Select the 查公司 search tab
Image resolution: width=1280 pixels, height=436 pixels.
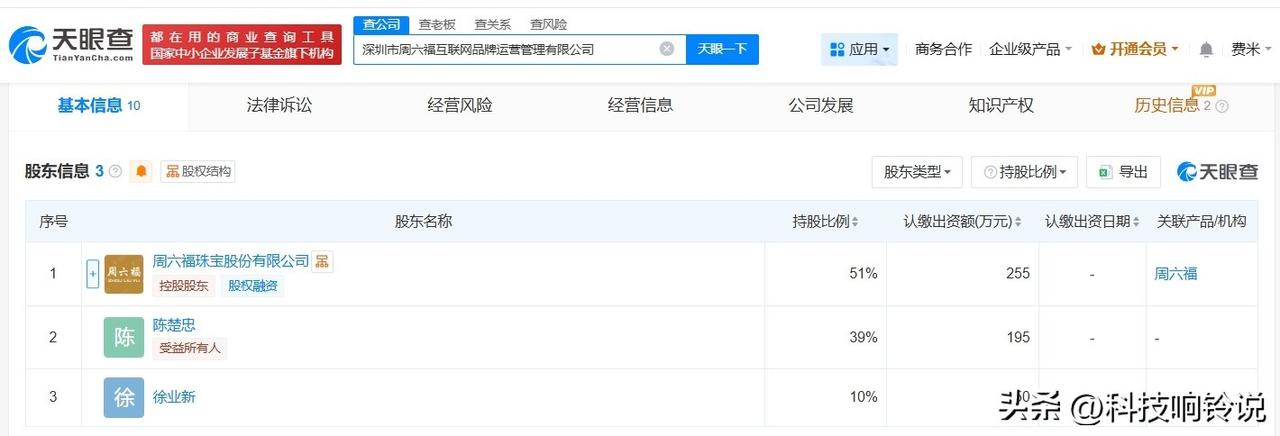click(380, 24)
